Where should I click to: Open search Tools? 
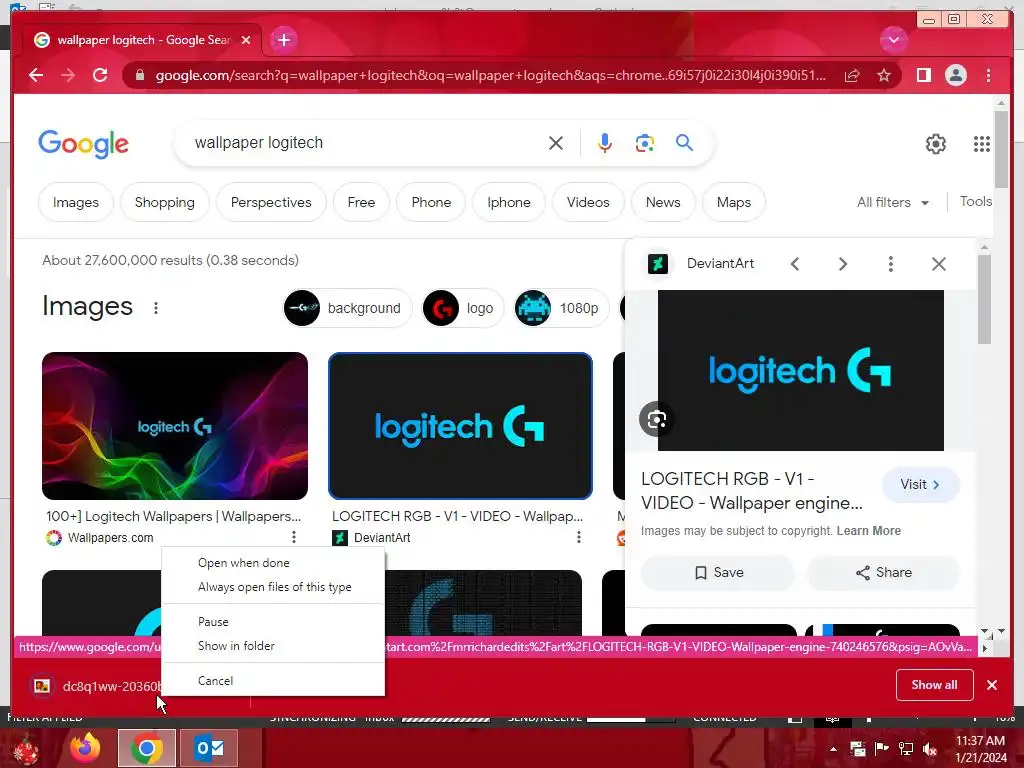point(975,202)
